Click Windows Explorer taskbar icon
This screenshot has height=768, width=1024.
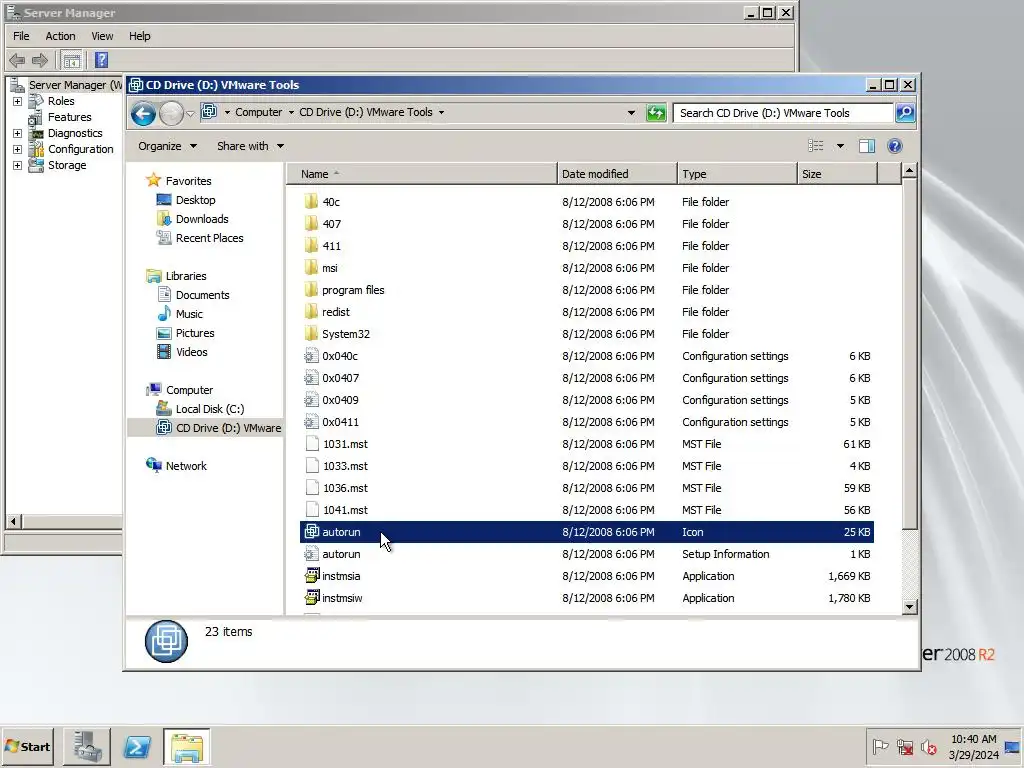(x=187, y=746)
